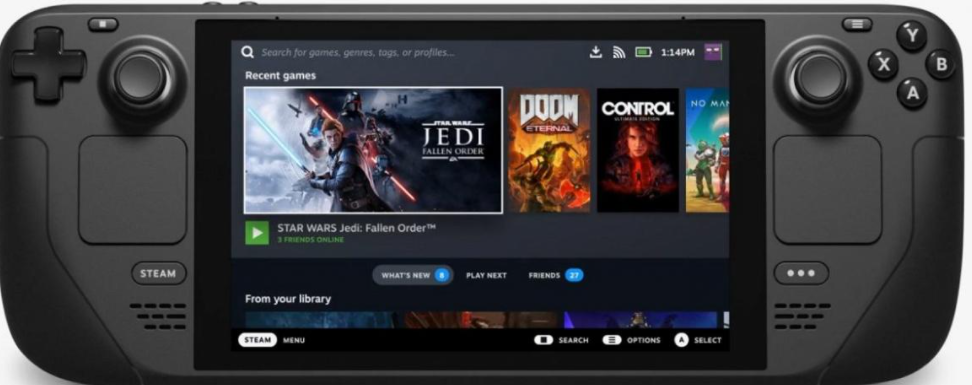Select the Control Ultimate Edition cover
This screenshot has width=972, height=385.
click(x=638, y=150)
